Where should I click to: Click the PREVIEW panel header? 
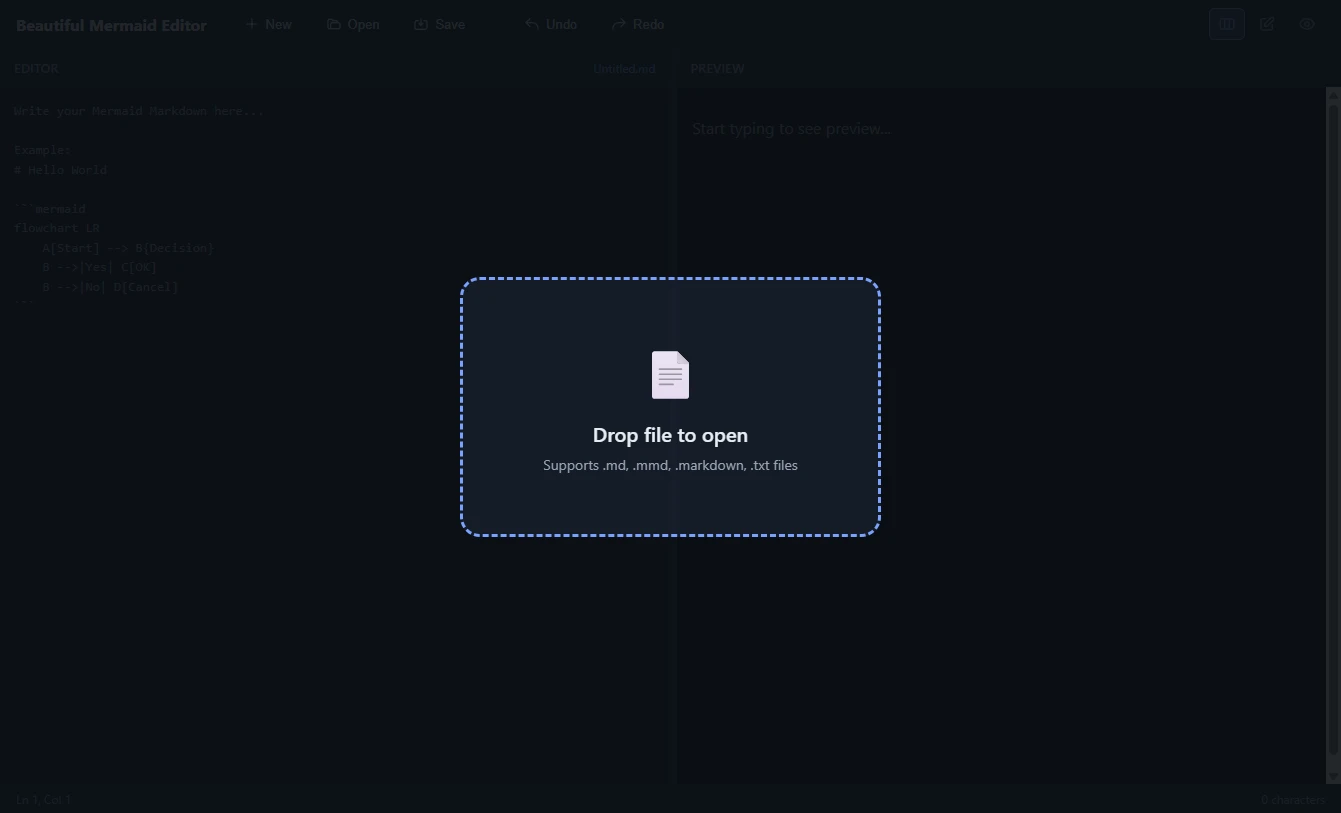pos(717,69)
